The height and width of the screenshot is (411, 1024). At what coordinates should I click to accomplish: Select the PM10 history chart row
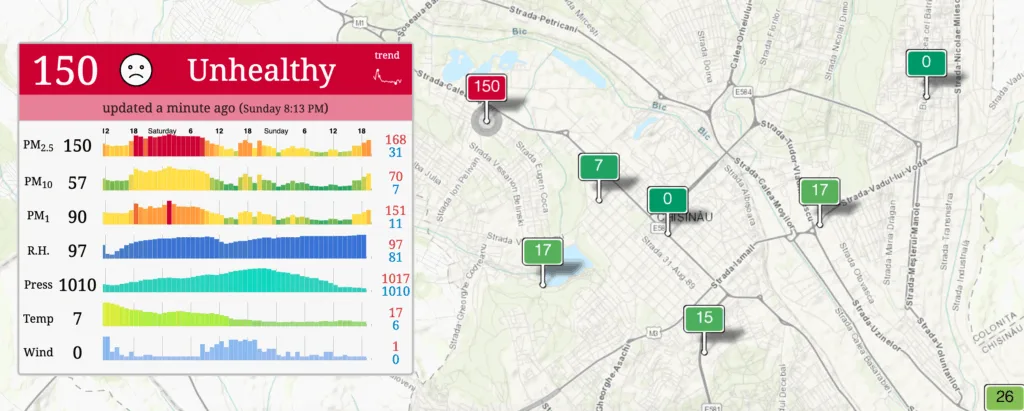[236, 181]
